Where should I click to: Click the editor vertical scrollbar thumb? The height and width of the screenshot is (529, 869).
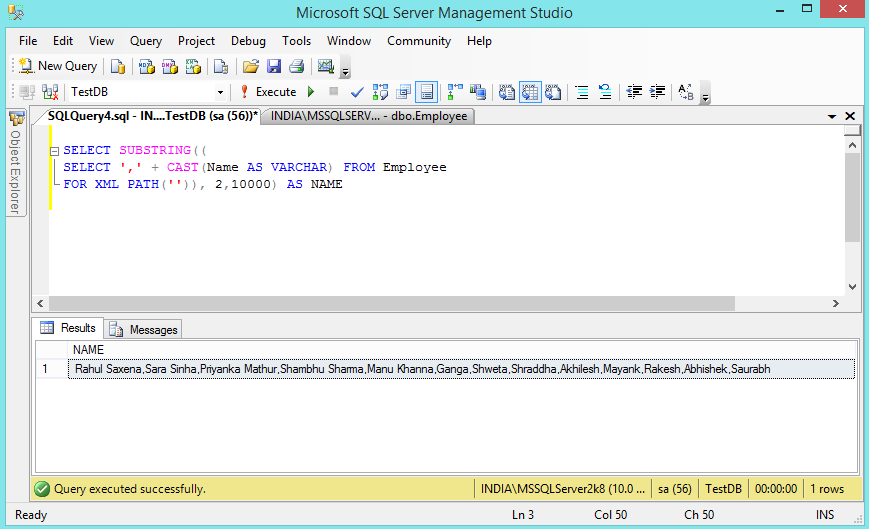pos(852,197)
